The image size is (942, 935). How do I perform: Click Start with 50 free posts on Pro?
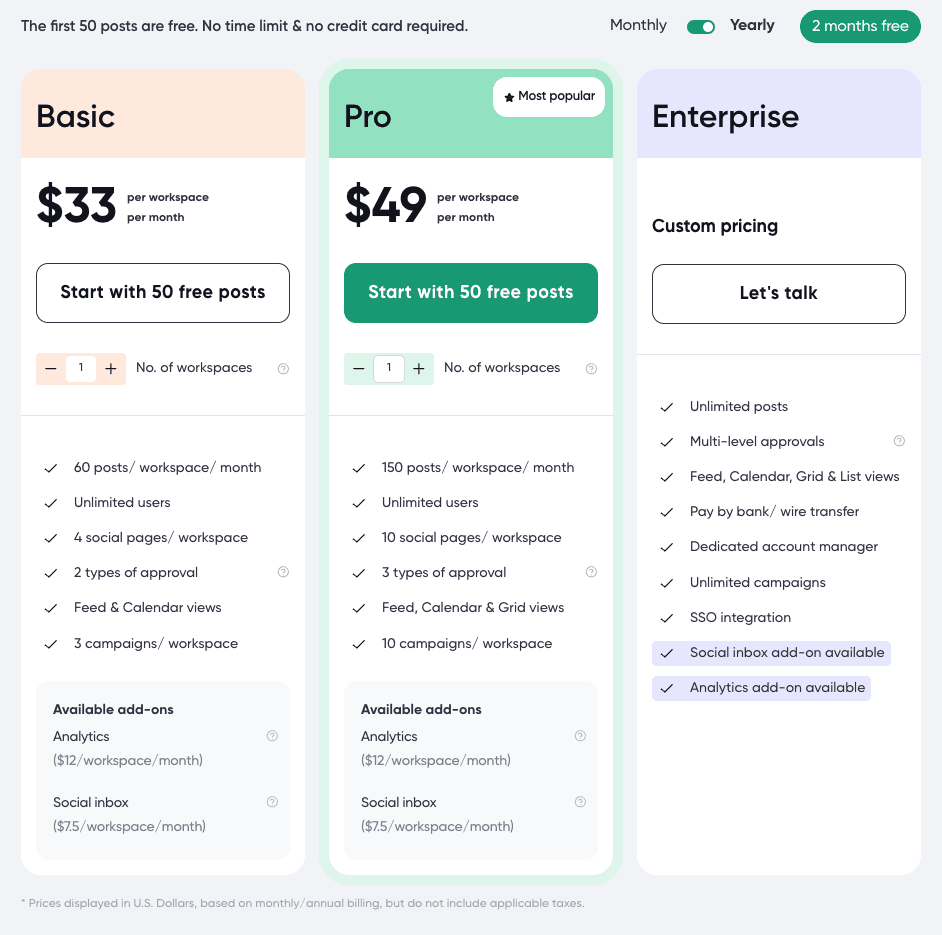point(470,293)
